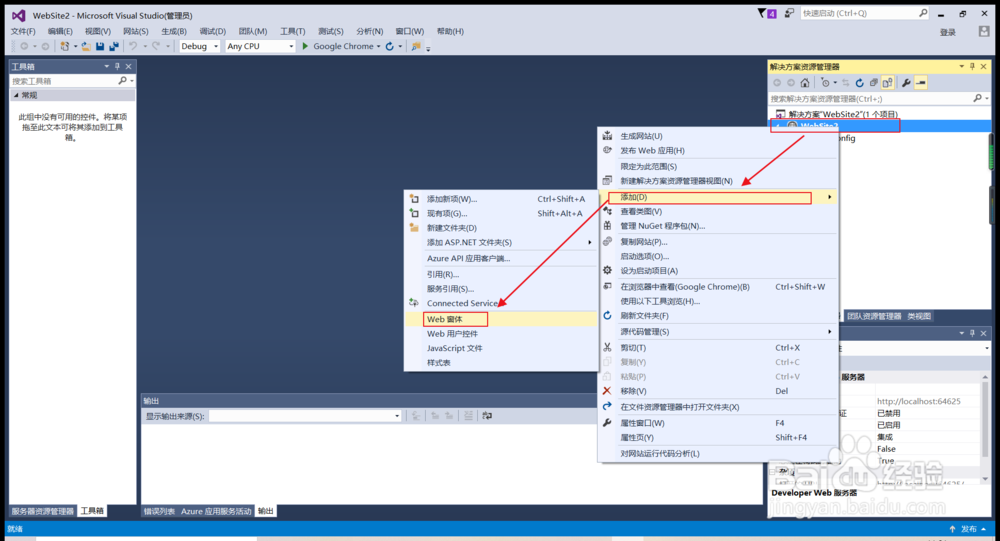Click the Find in Files toolbar icon

416,46
